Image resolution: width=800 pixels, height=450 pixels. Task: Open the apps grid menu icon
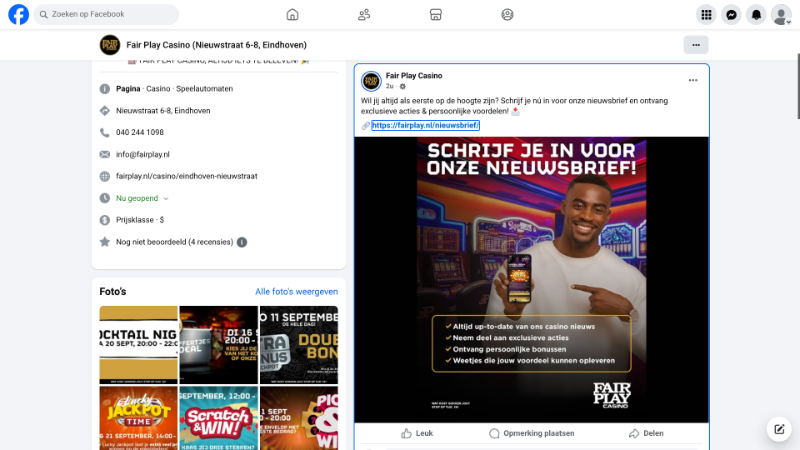706,15
